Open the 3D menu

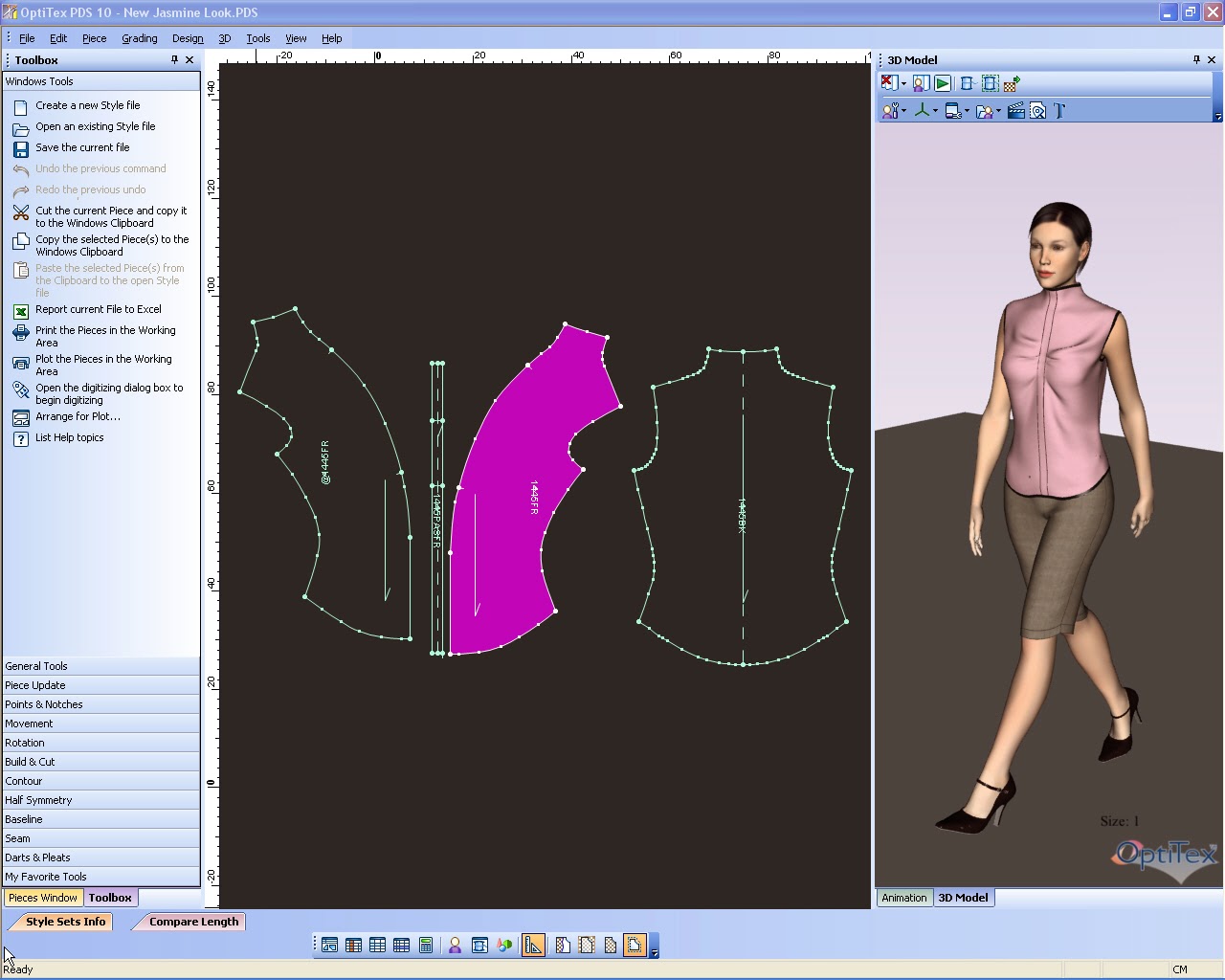click(x=225, y=38)
